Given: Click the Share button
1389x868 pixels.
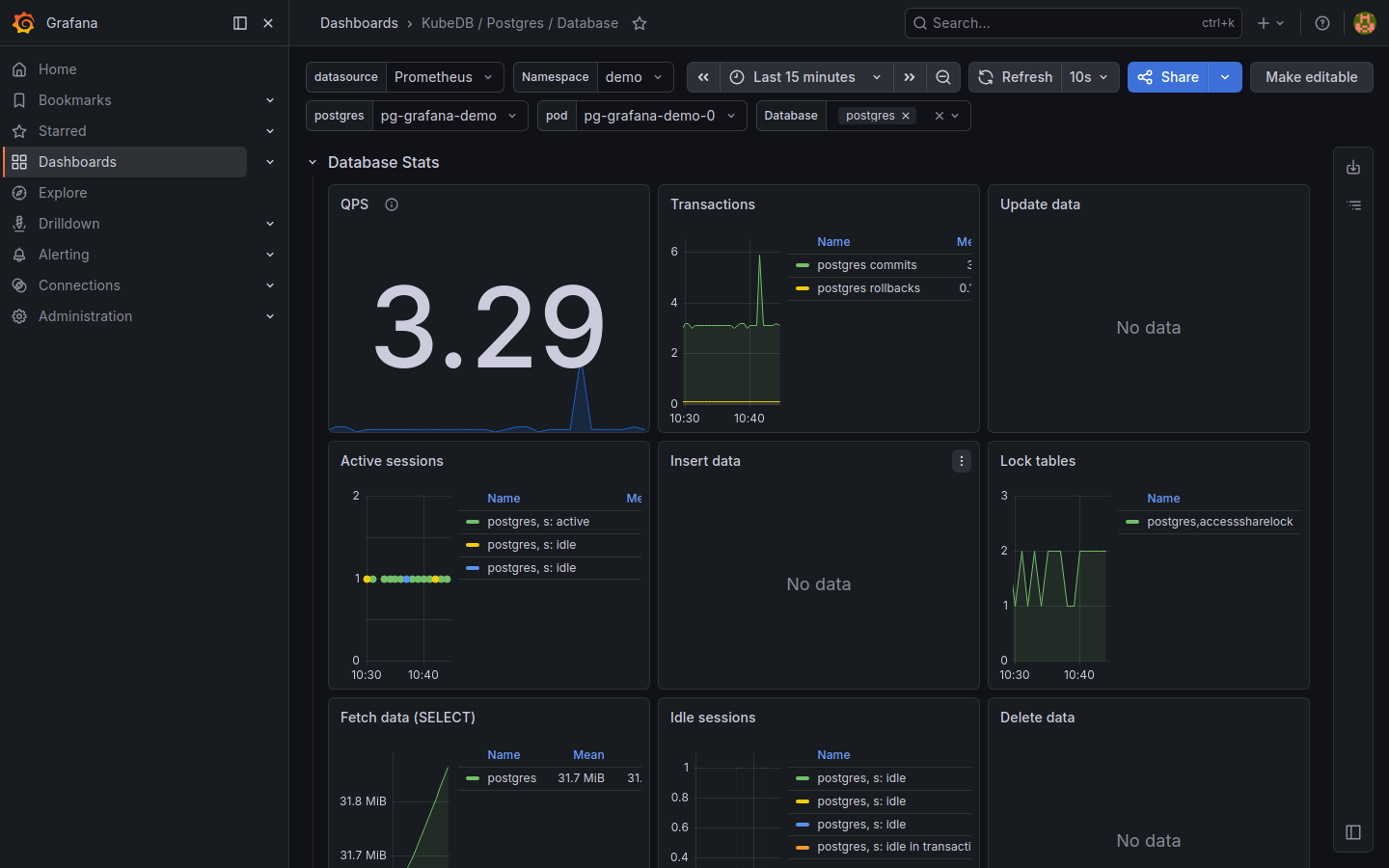Looking at the screenshot, I should tap(1168, 77).
